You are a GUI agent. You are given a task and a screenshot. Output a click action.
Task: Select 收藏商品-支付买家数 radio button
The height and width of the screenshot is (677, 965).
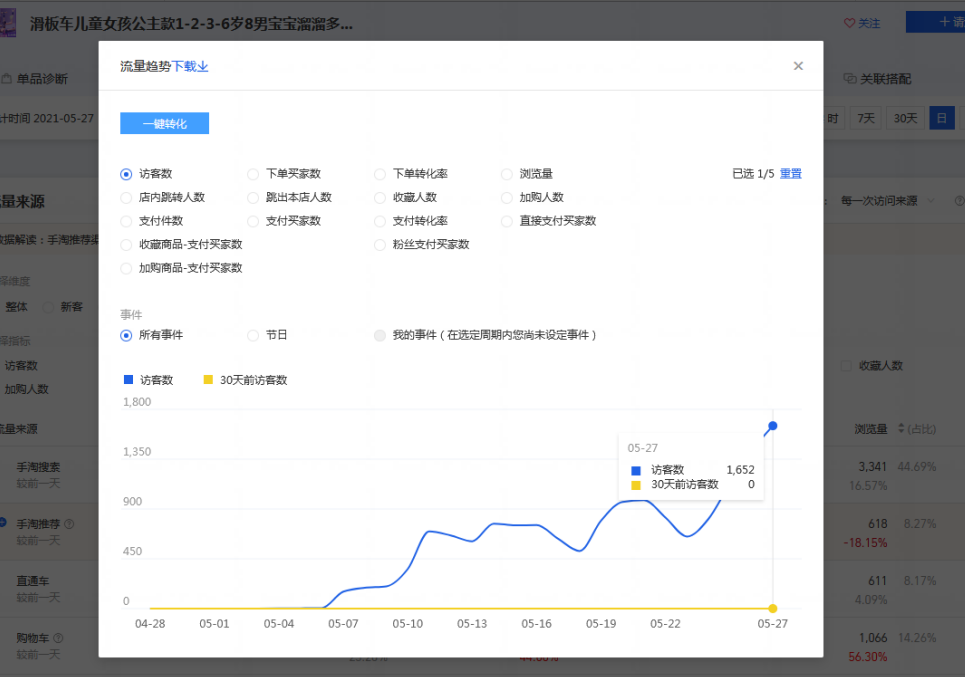click(x=126, y=245)
